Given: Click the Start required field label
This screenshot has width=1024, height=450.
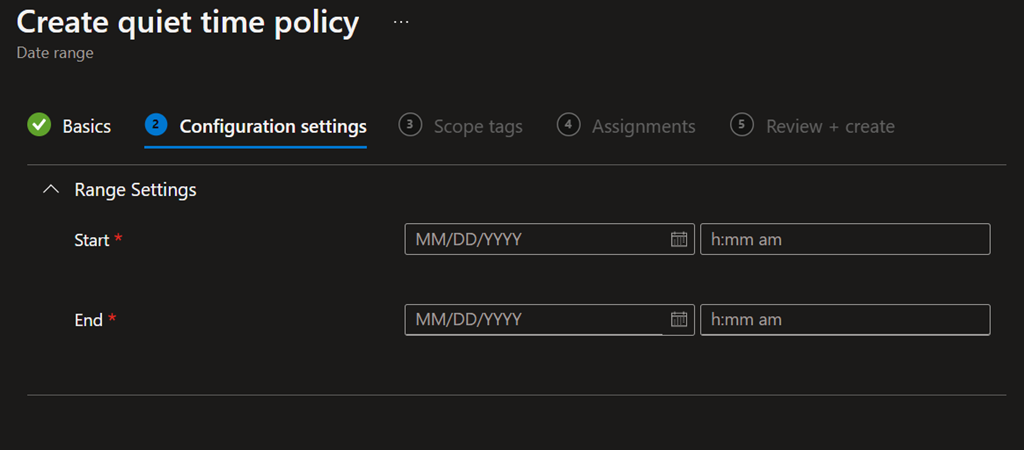Looking at the screenshot, I should [x=92, y=240].
